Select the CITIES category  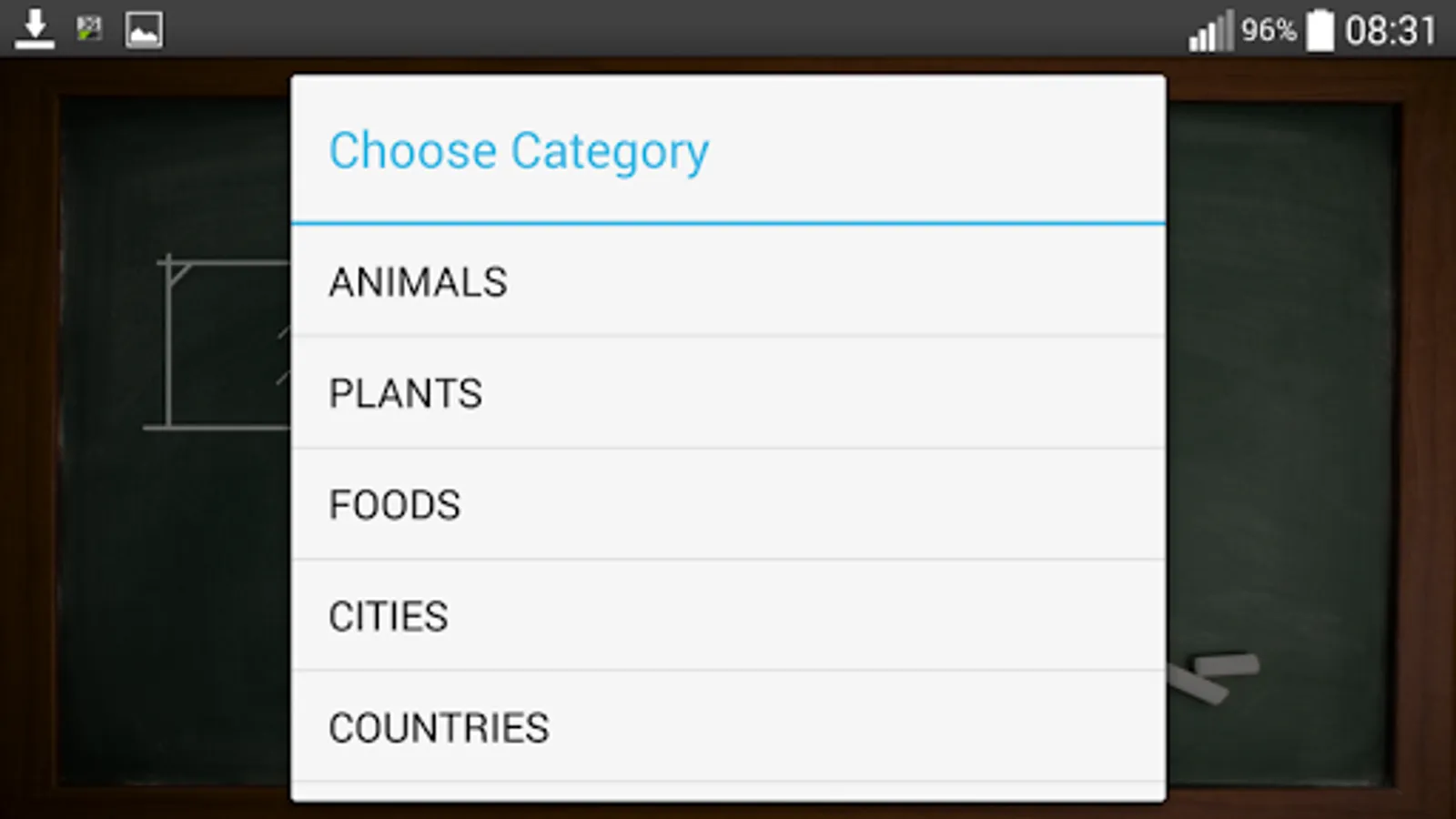pos(728,616)
